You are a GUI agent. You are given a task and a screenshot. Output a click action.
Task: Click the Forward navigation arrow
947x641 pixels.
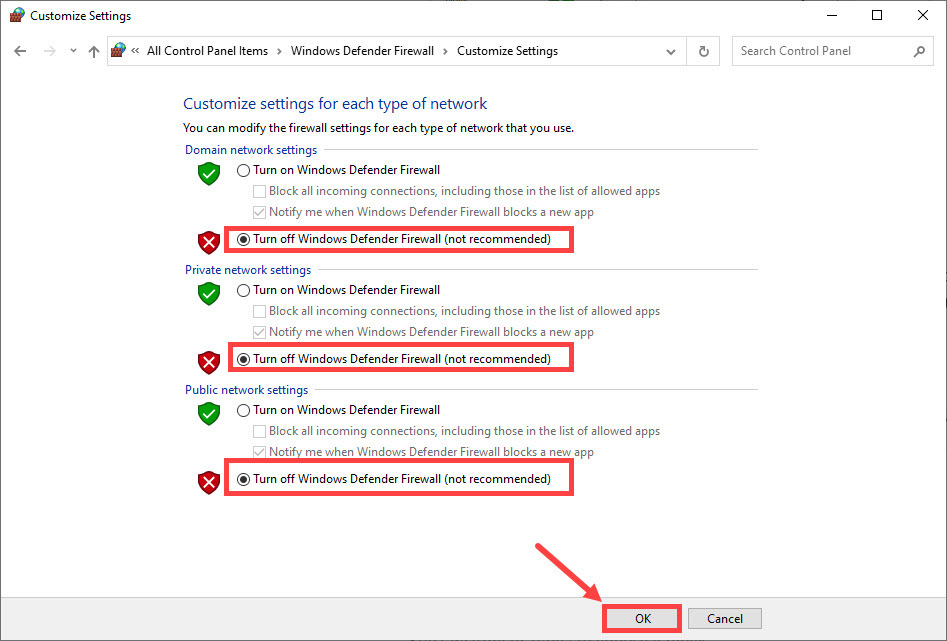(50, 51)
